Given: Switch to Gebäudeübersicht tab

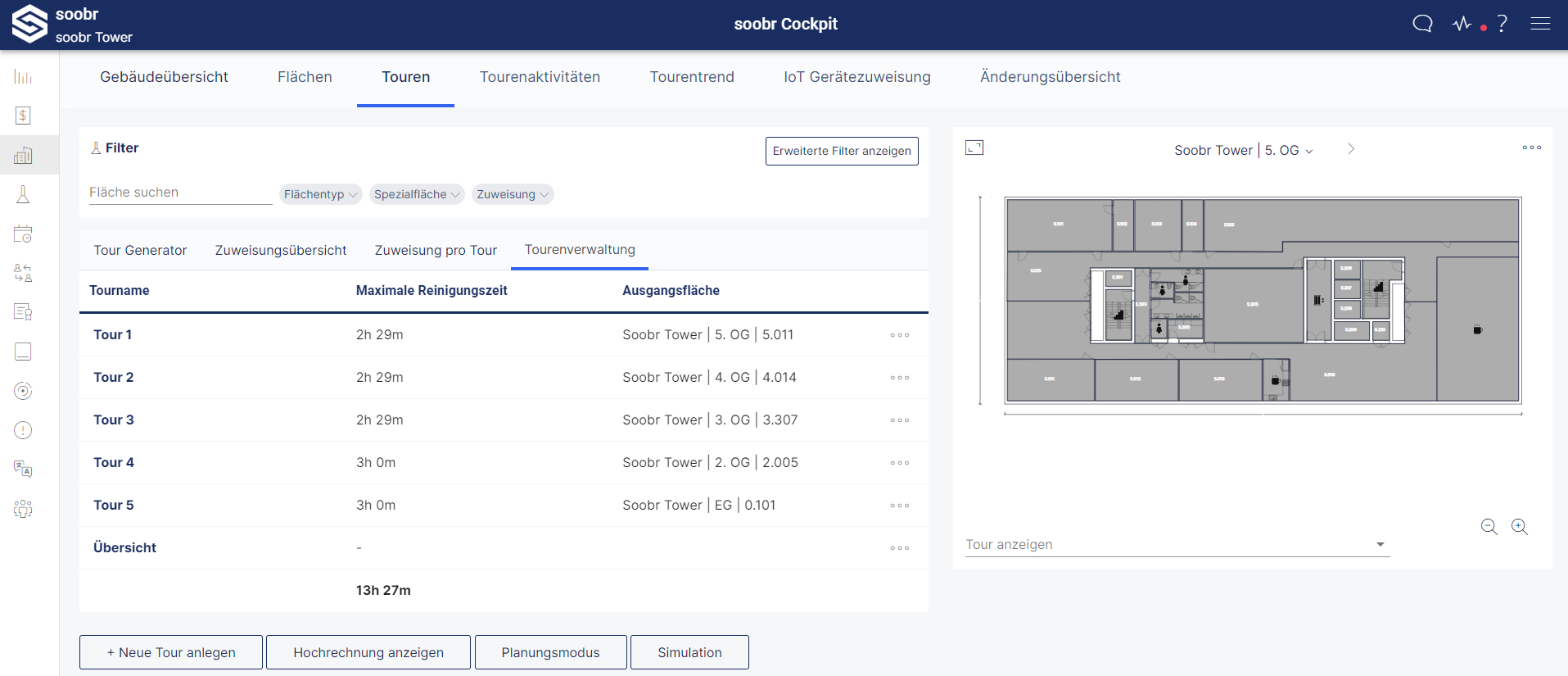Looking at the screenshot, I should 164,77.
